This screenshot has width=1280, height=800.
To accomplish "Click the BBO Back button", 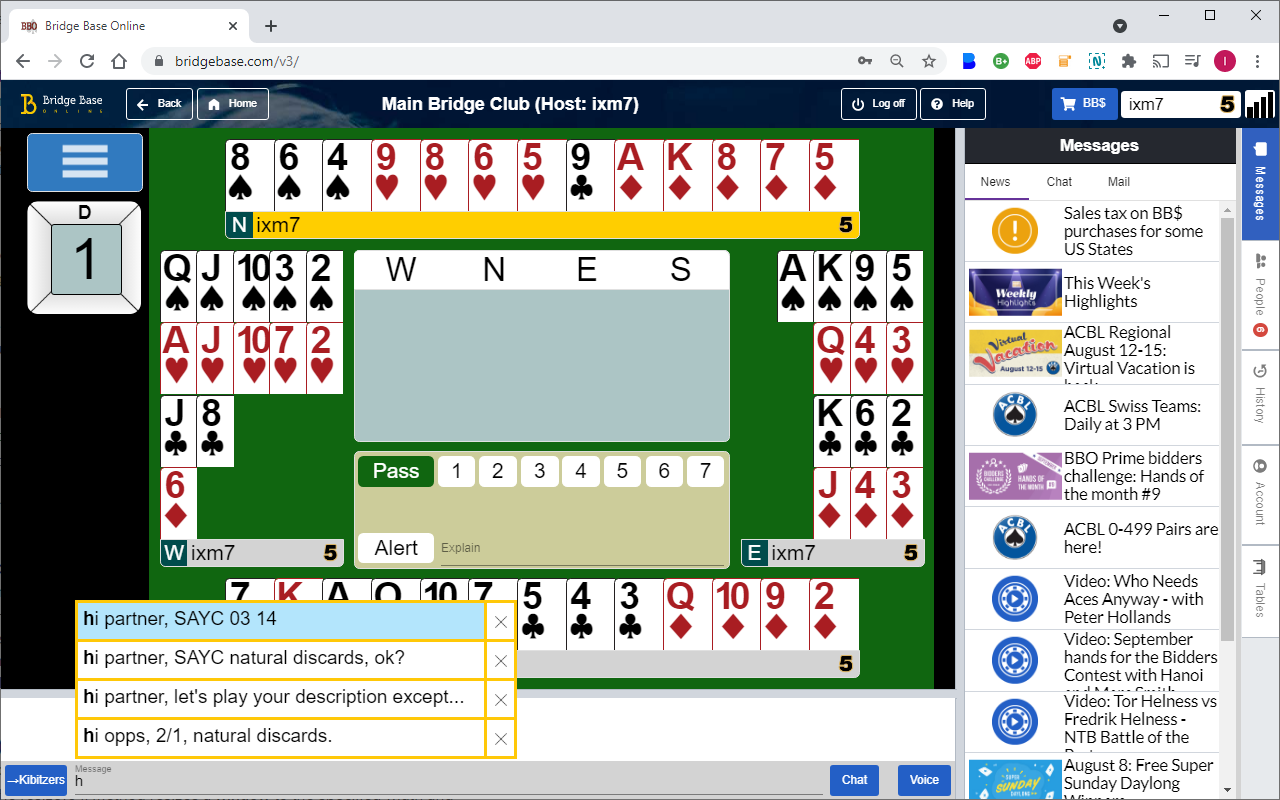I will tap(159, 104).
